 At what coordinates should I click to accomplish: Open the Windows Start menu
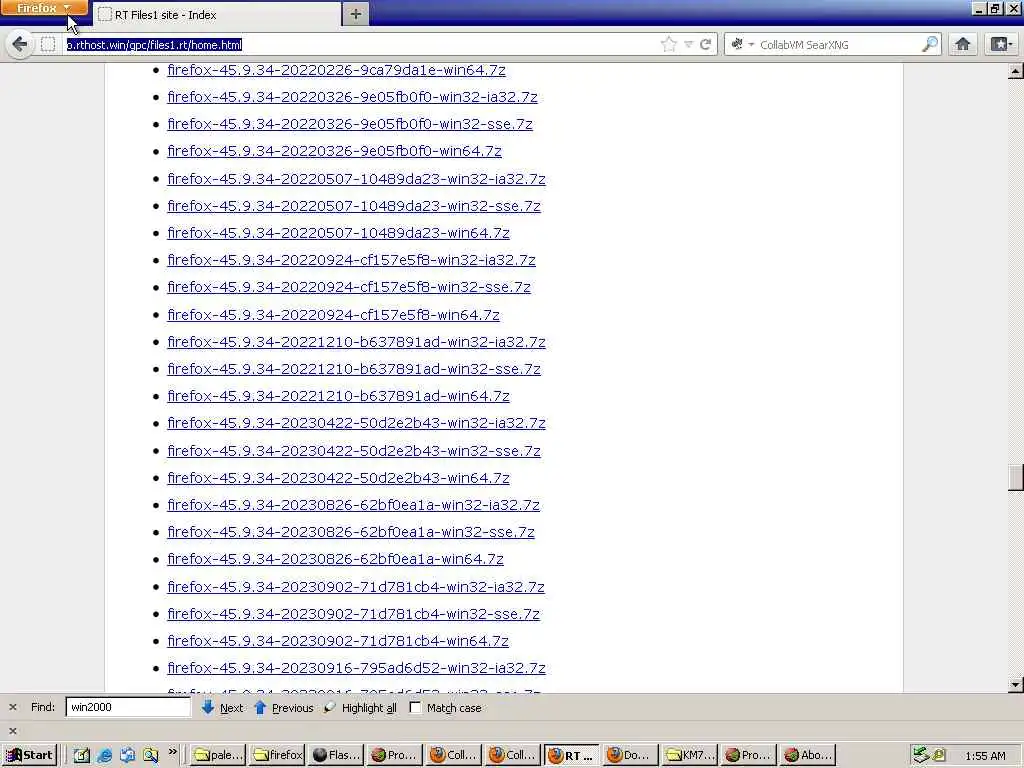point(29,755)
